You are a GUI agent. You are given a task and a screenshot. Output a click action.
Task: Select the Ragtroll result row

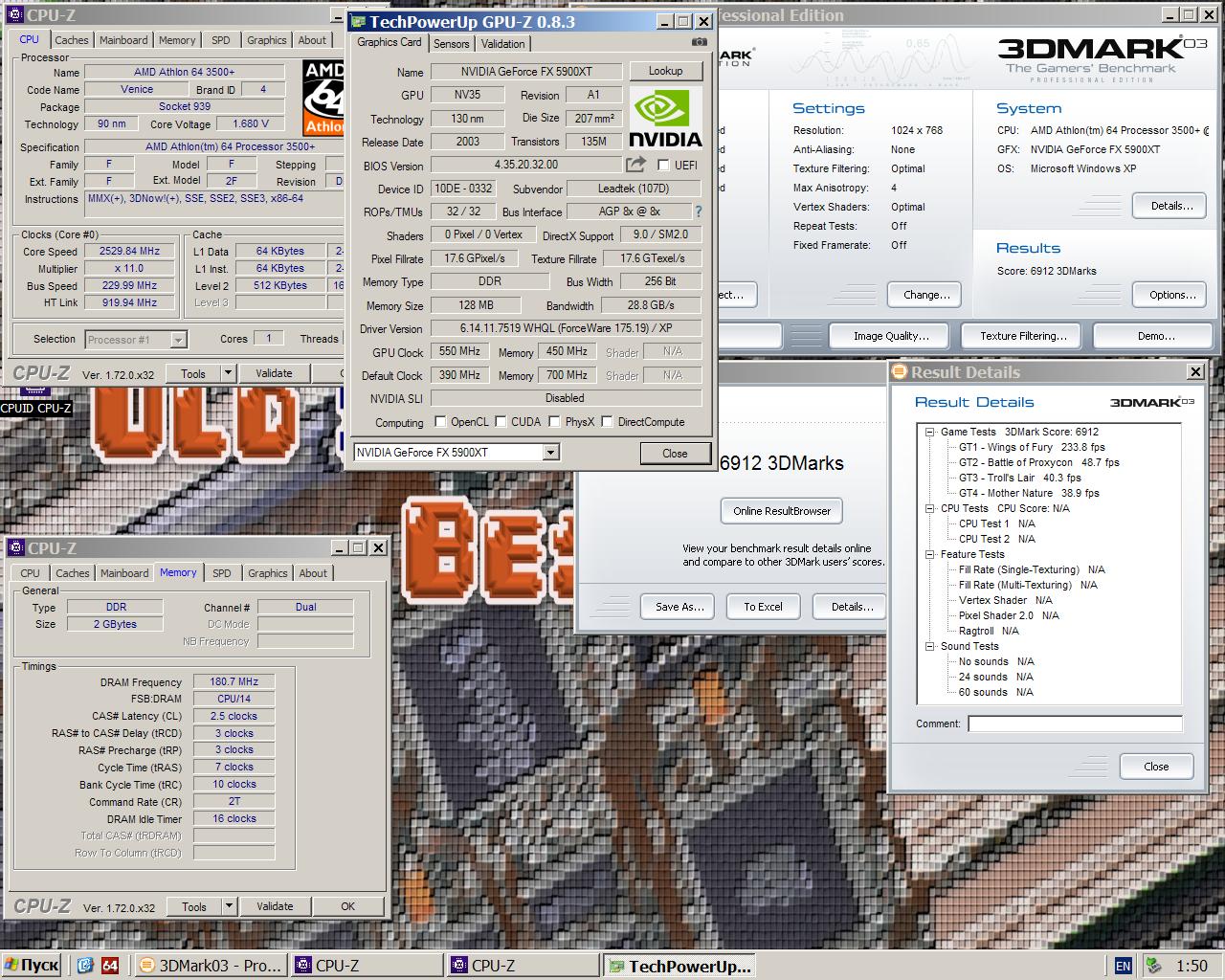(989, 631)
